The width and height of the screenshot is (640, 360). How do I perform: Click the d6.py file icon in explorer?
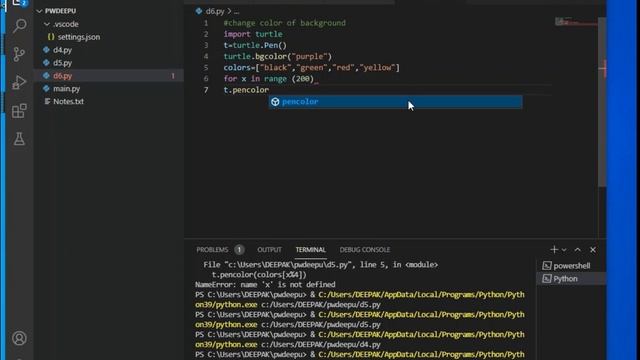[x=46, y=76]
